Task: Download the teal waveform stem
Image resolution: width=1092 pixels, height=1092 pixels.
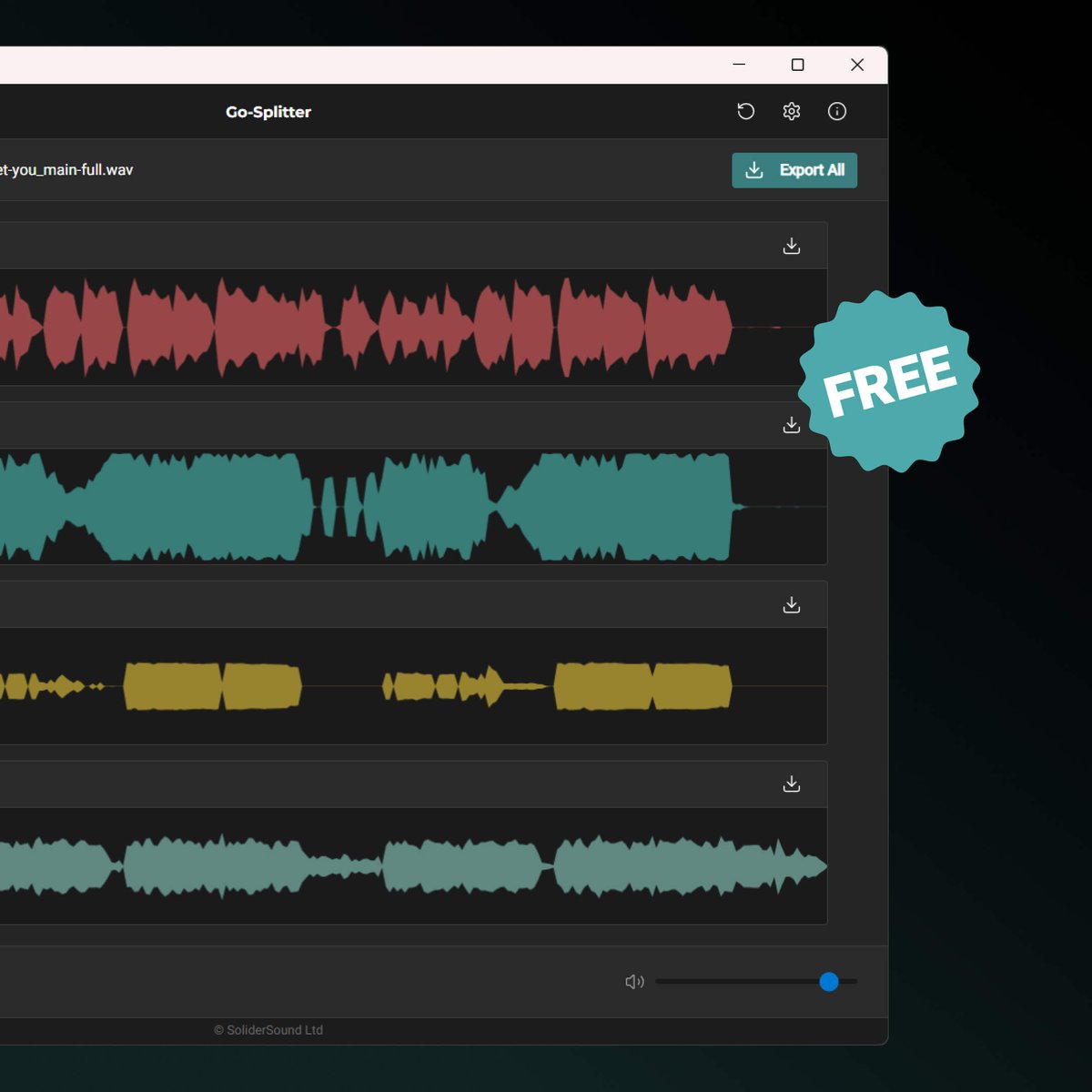Action: coord(792,425)
